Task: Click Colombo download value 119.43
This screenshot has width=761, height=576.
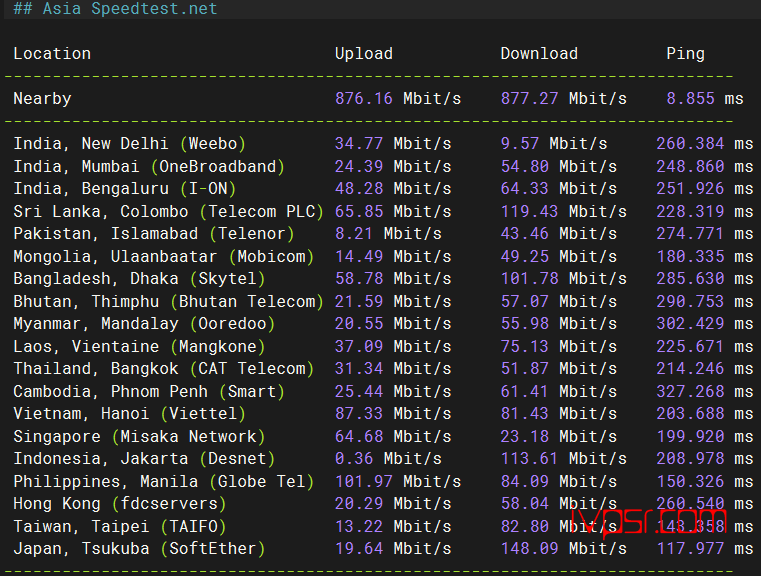Action: [529, 212]
